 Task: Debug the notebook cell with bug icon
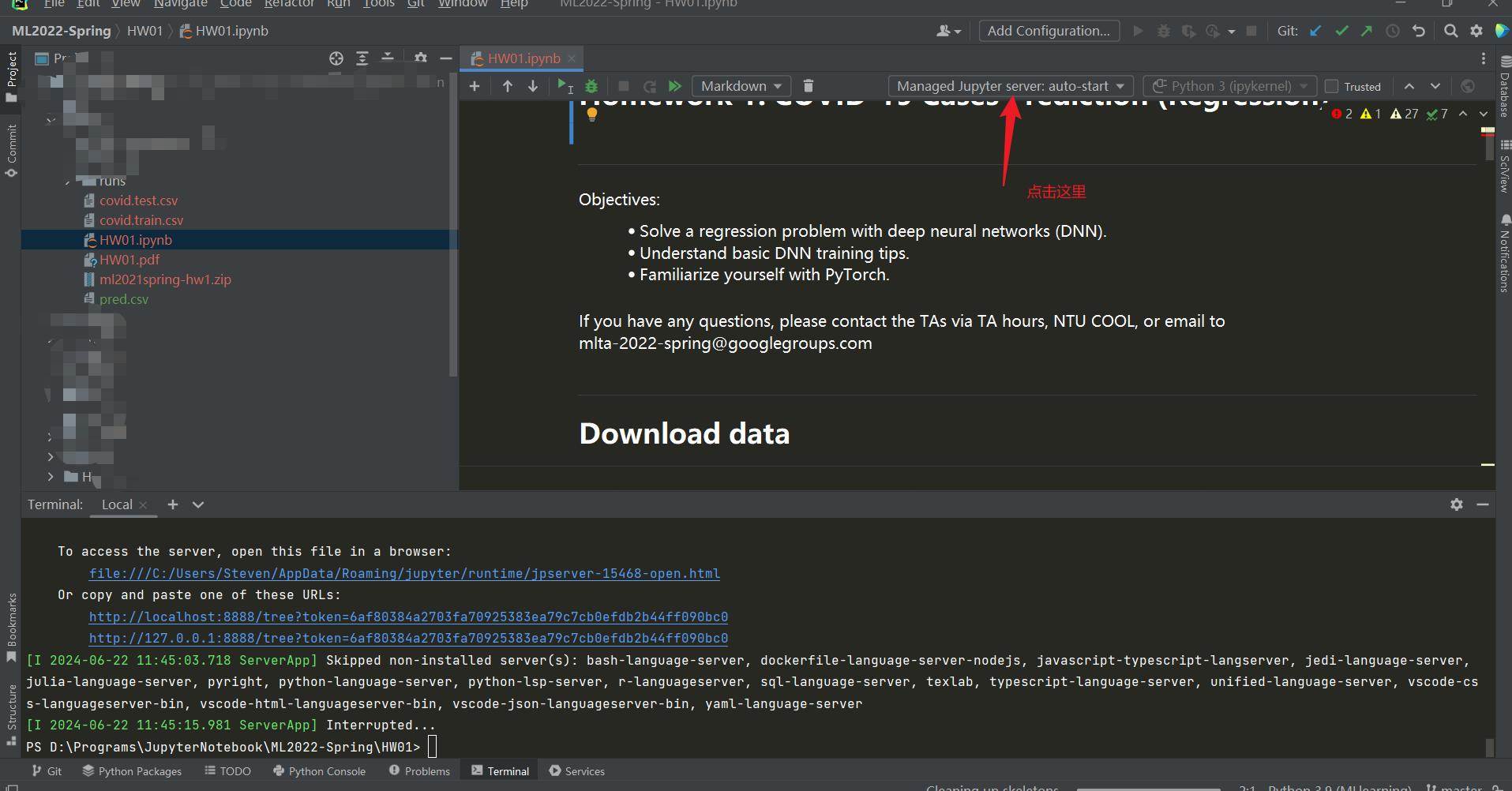[591, 86]
